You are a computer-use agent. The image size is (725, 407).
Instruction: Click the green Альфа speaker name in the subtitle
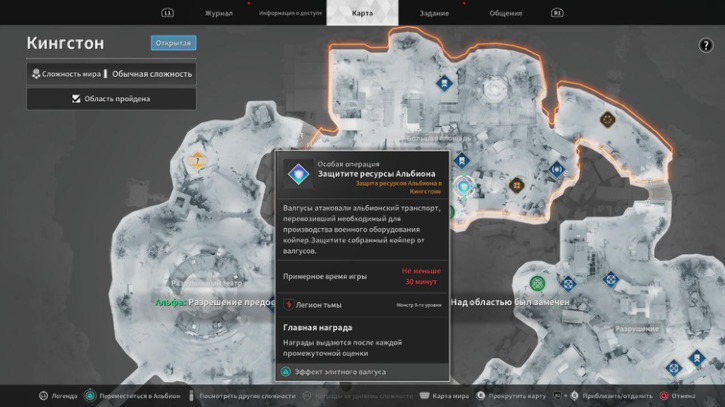point(170,302)
